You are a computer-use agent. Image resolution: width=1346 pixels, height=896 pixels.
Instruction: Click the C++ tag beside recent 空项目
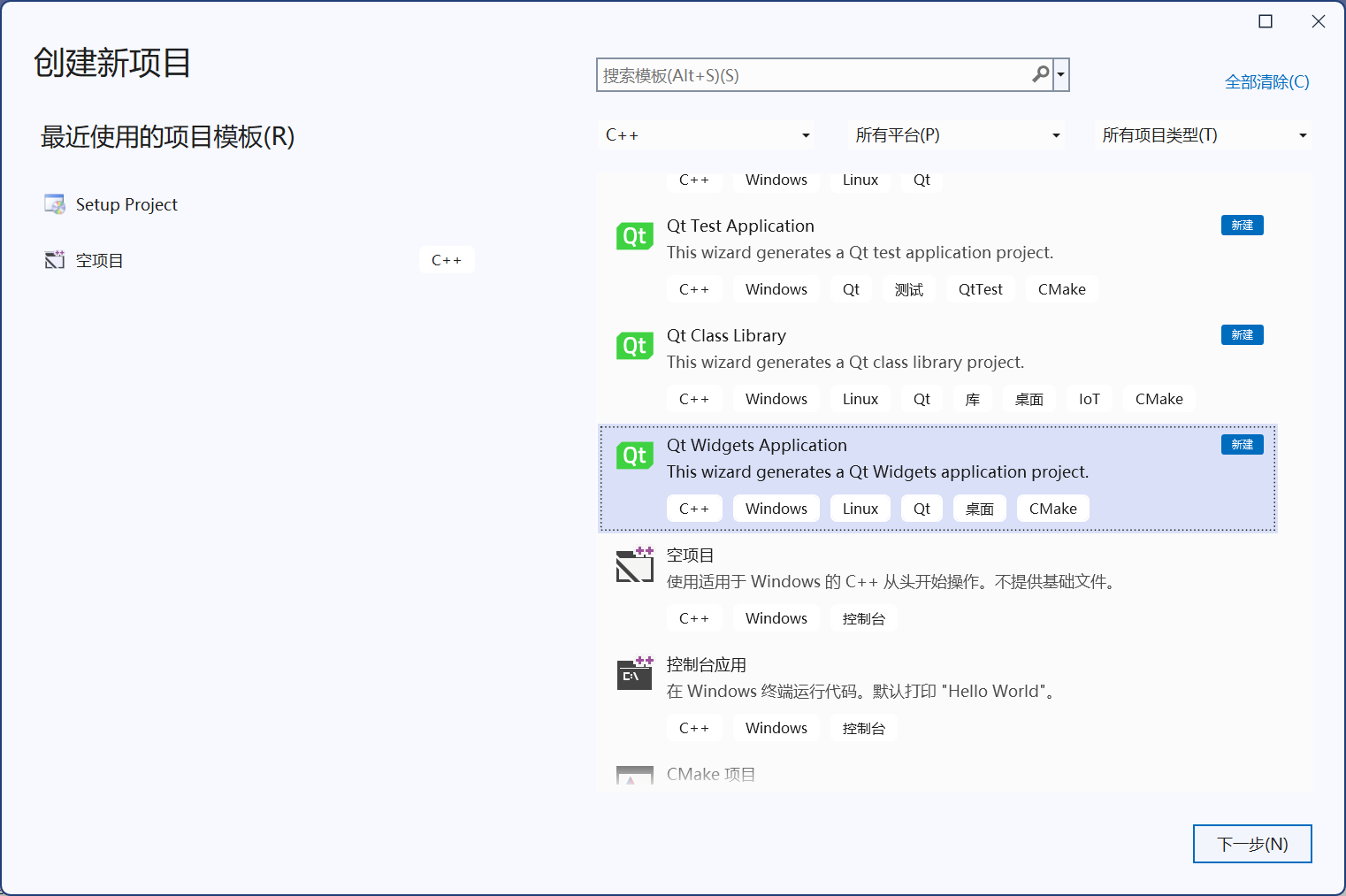pos(447,260)
